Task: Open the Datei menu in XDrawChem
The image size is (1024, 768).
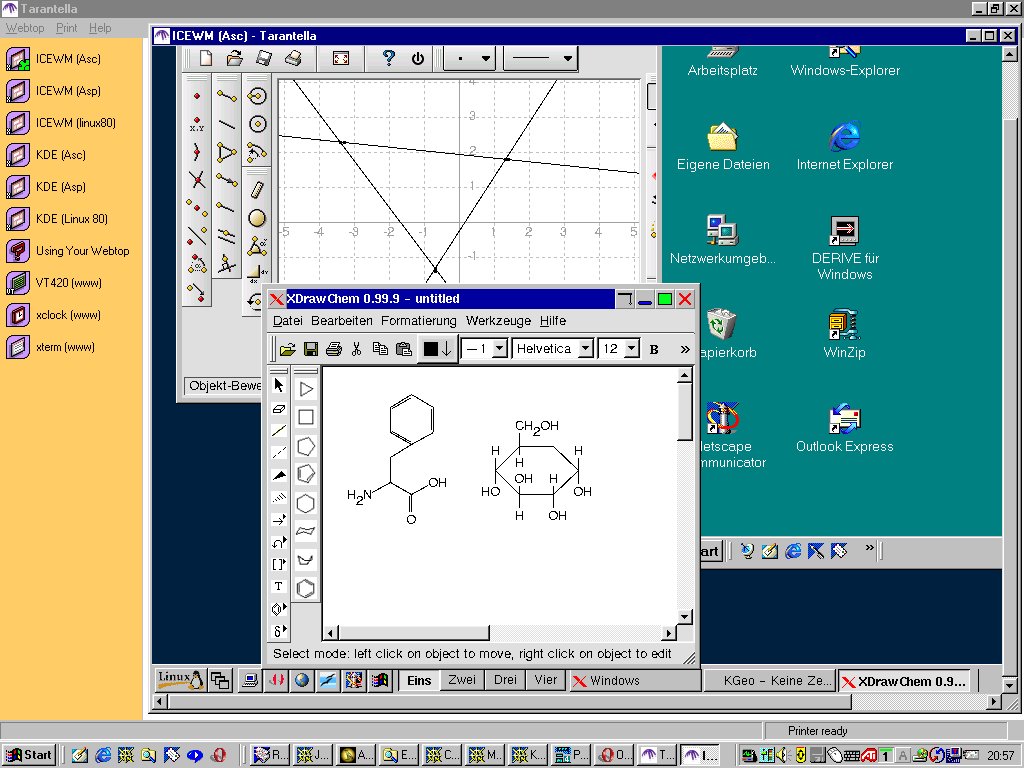Action: pyautogui.click(x=287, y=321)
